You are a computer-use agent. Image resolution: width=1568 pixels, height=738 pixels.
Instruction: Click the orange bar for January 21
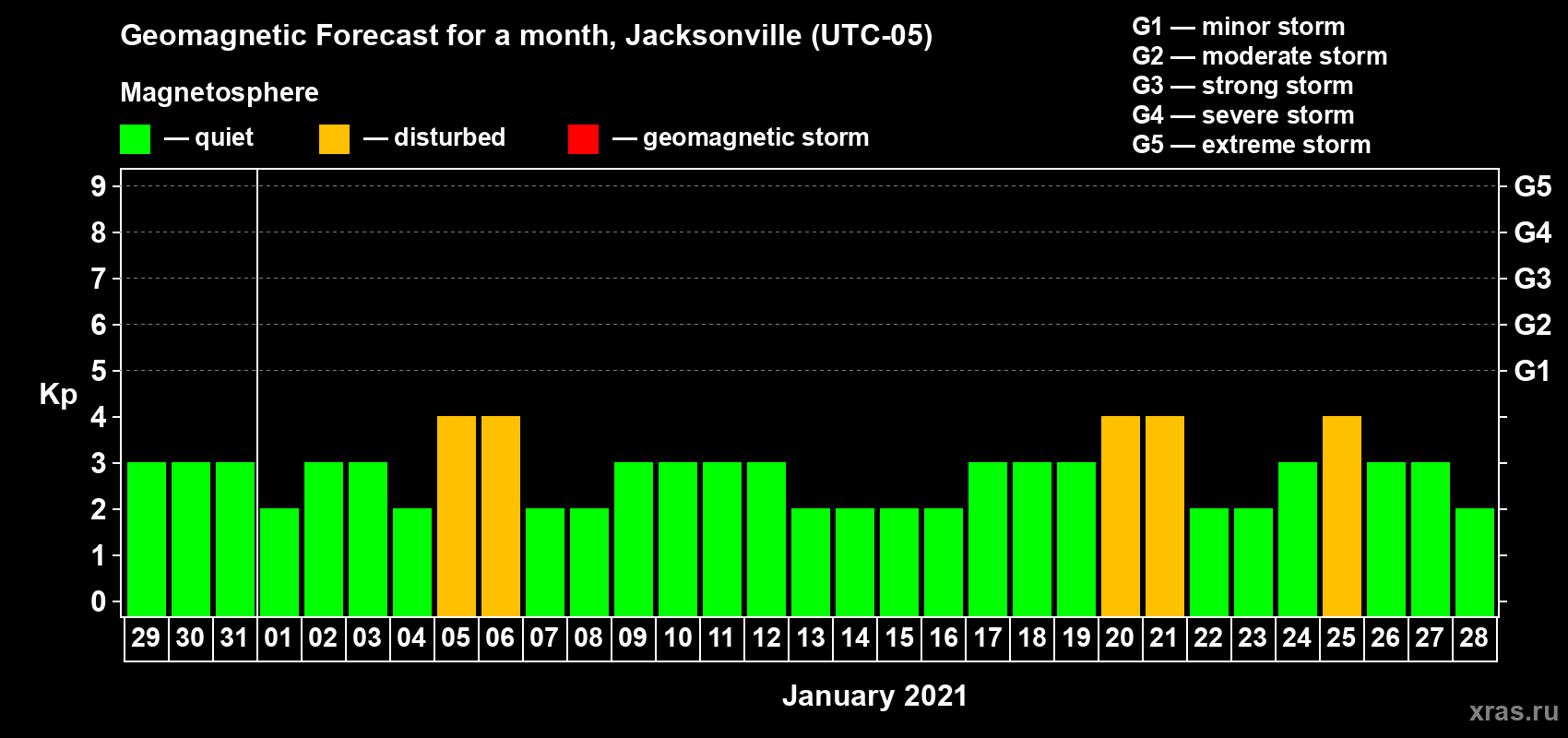pyautogui.click(x=1165, y=516)
